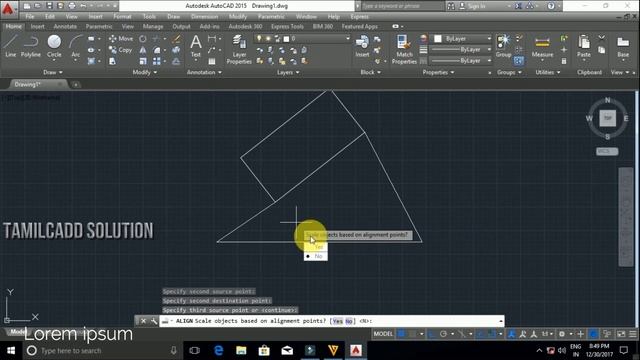Viewport: 640px width, 360px height.
Task: Click Sign In in the title bar
Action: click(476, 6)
